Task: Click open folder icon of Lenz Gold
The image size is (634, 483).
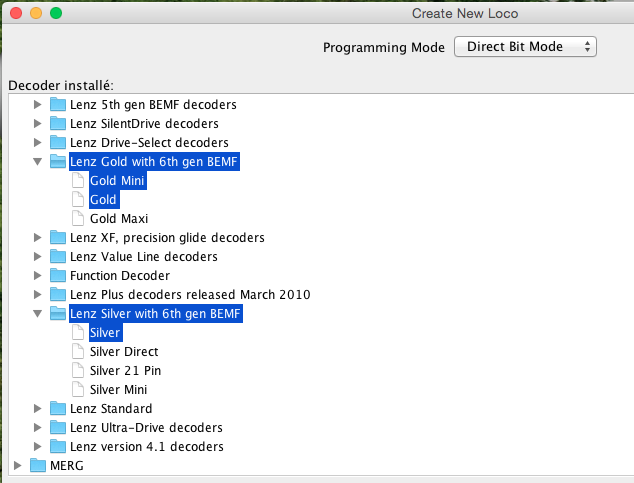Action: click(x=58, y=161)
